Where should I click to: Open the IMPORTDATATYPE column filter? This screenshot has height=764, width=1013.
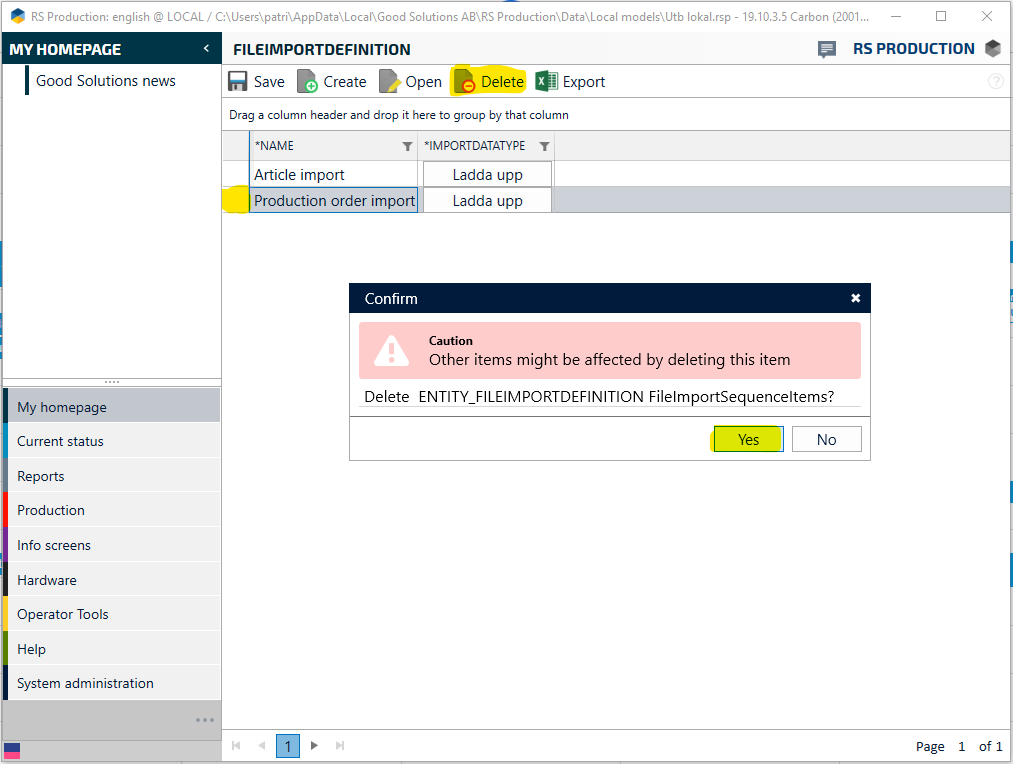click(x=544, y=146)
